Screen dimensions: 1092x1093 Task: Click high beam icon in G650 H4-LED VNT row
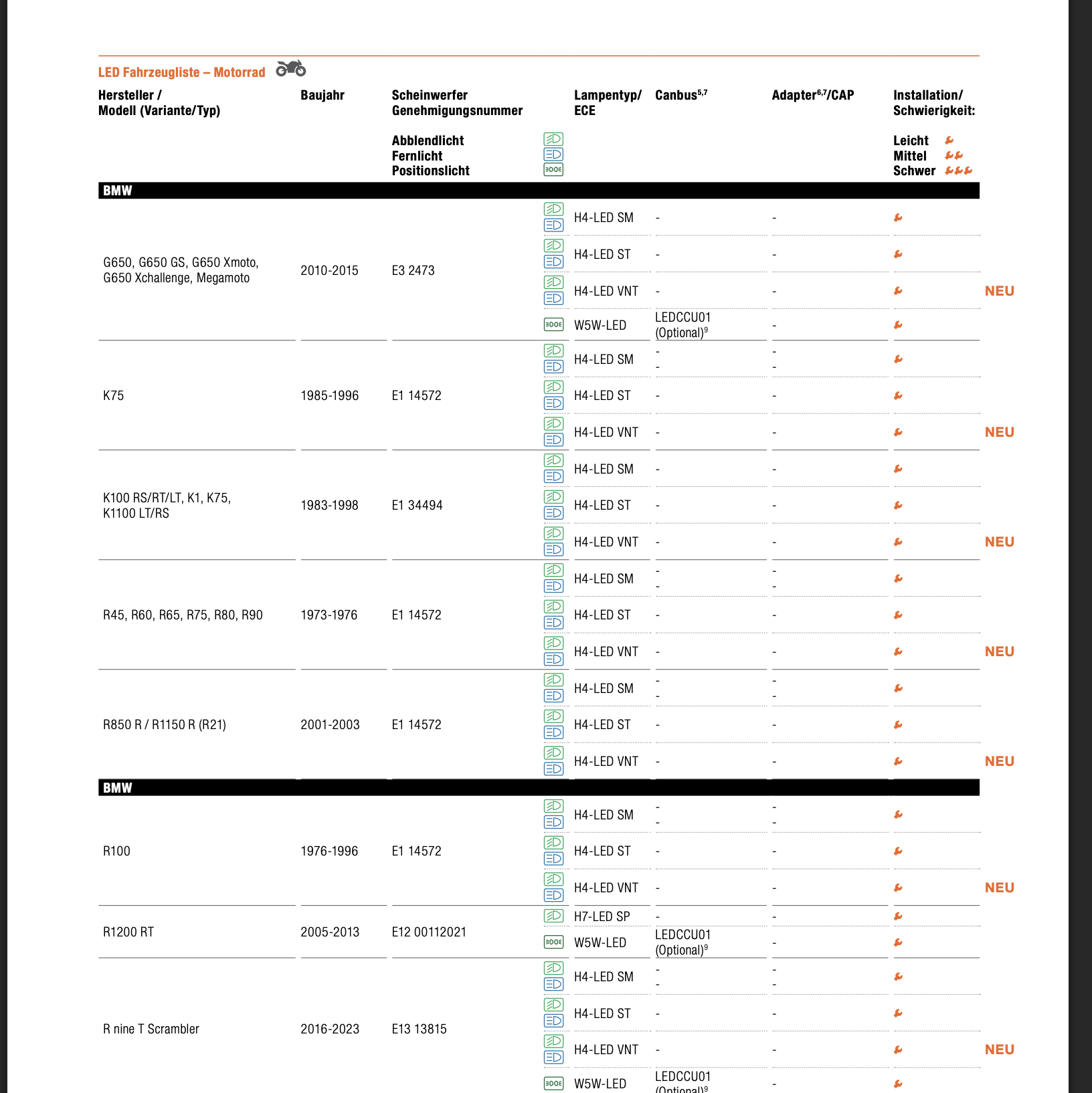[553, 298]
